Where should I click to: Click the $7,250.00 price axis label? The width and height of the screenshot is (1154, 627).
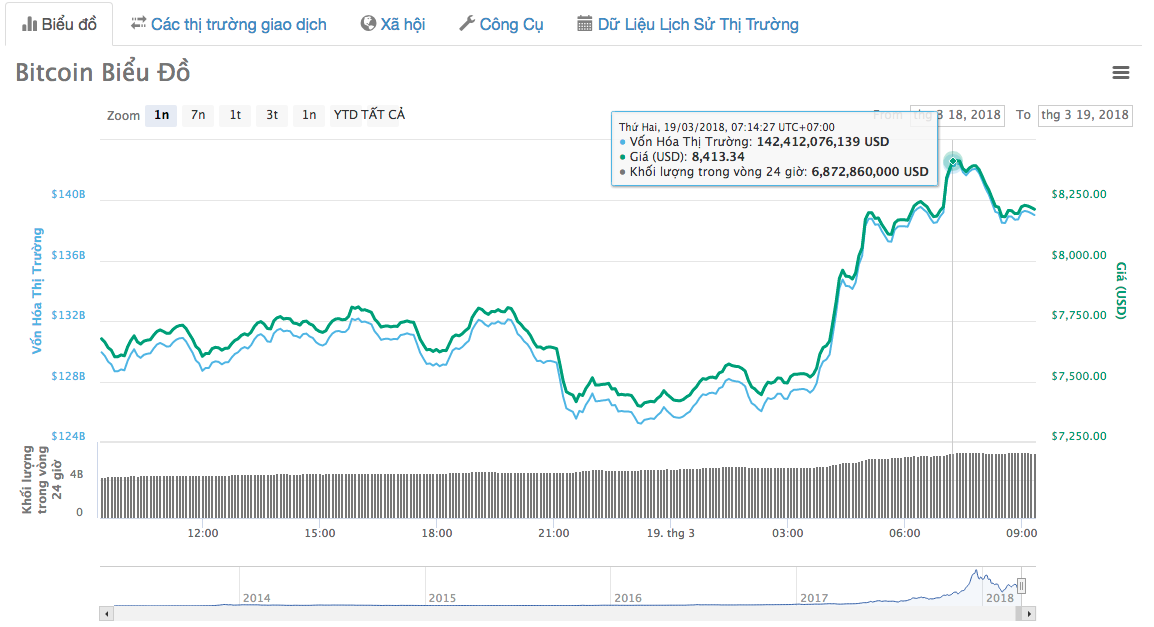tap(1079, 436)
